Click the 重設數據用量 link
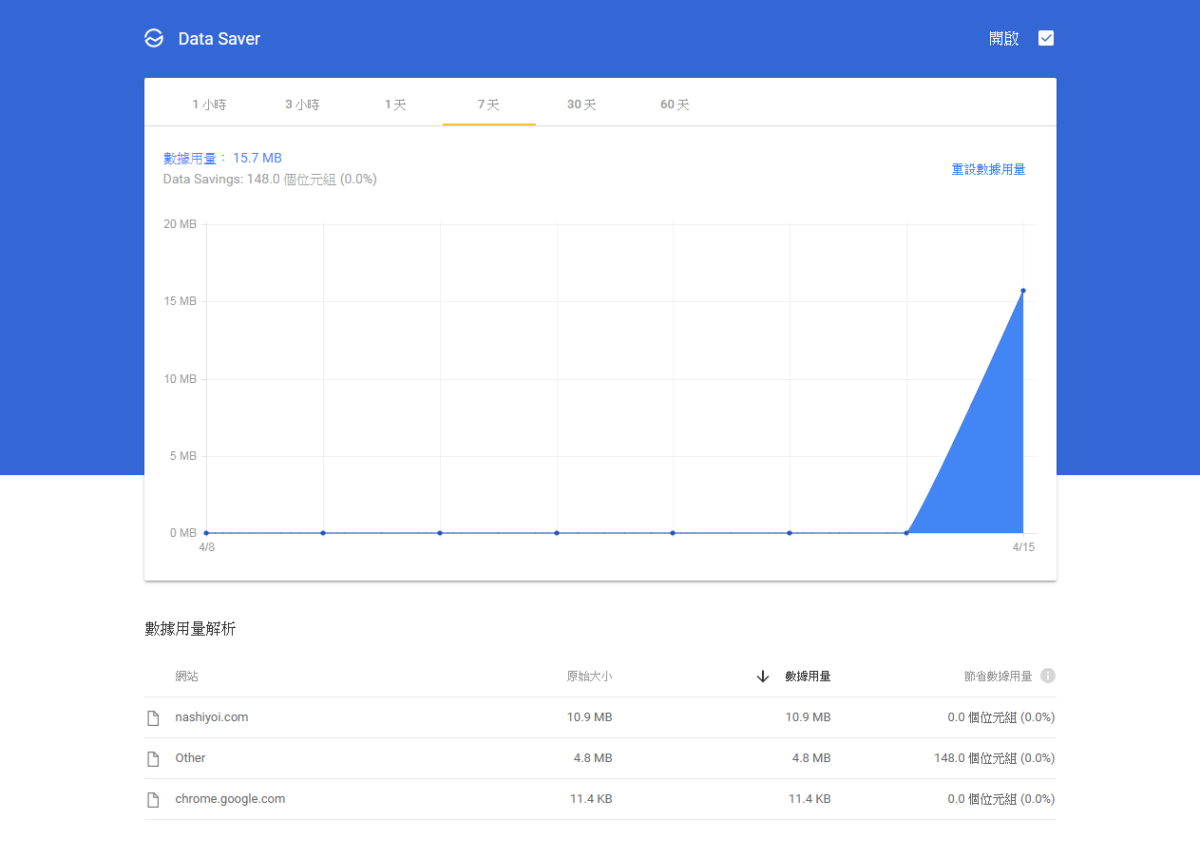The width and height of the screenshot is (1200, 858). [x=989, y=170]
